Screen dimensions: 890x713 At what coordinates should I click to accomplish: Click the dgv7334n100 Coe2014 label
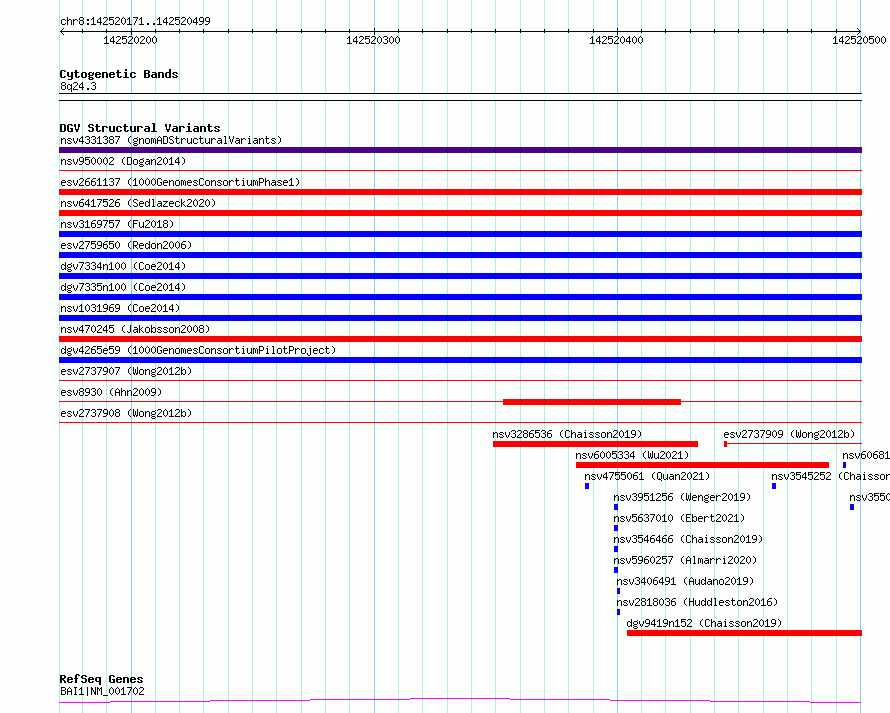click(120, 266)
